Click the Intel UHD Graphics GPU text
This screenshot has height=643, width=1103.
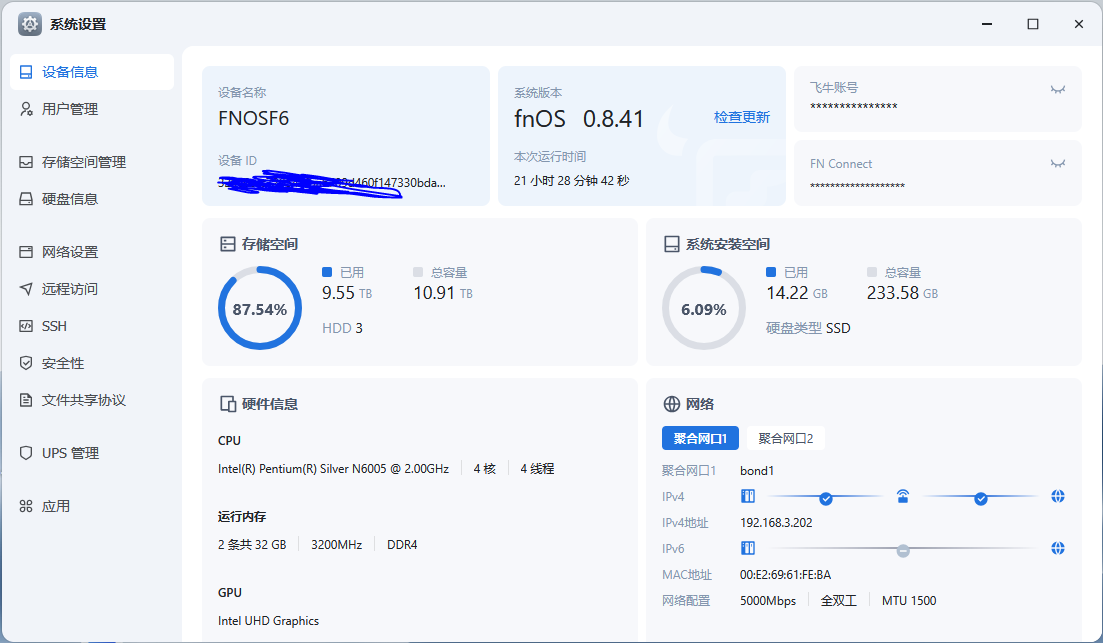(268, 620)
